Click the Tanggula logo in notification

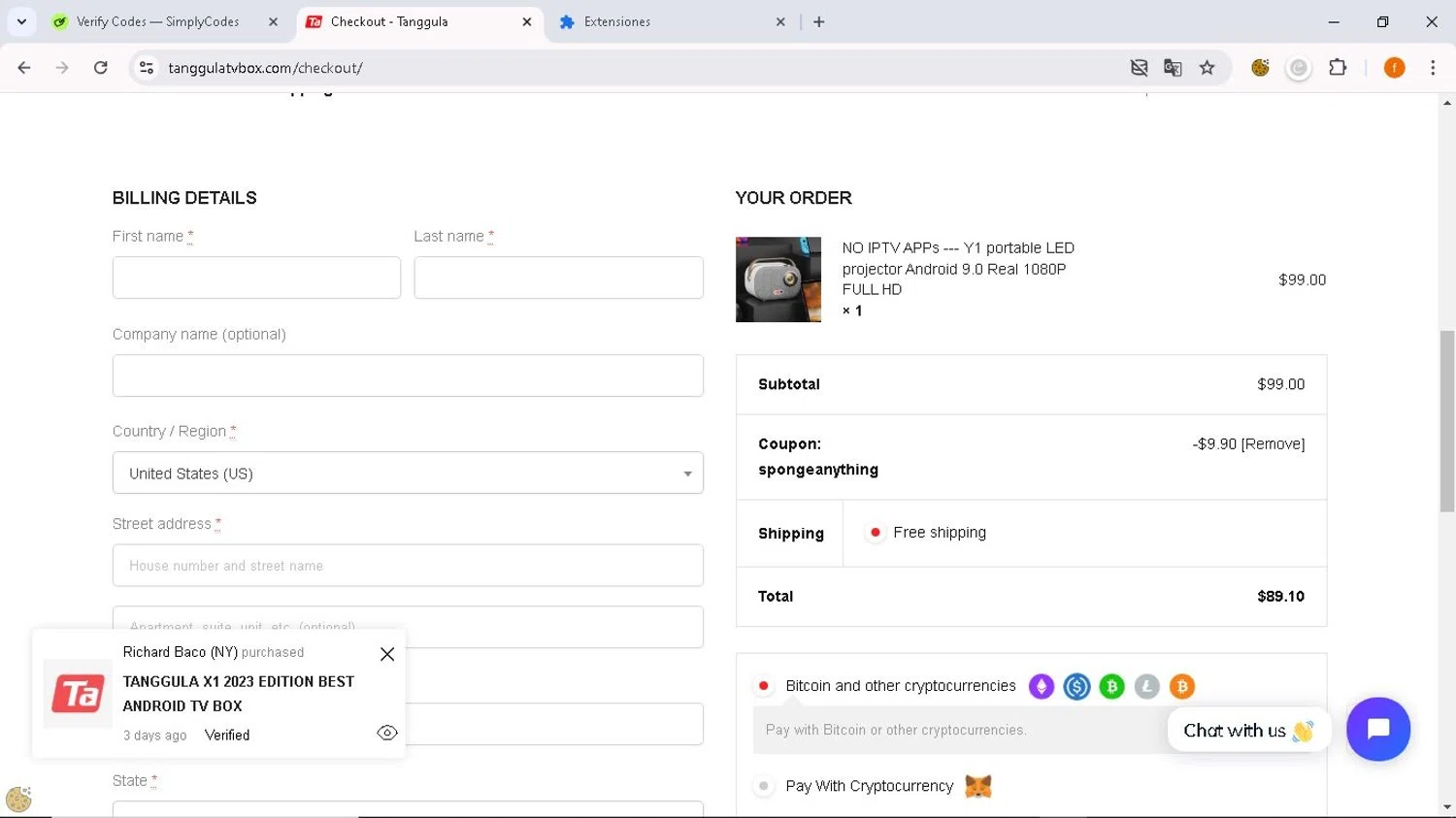78,694
